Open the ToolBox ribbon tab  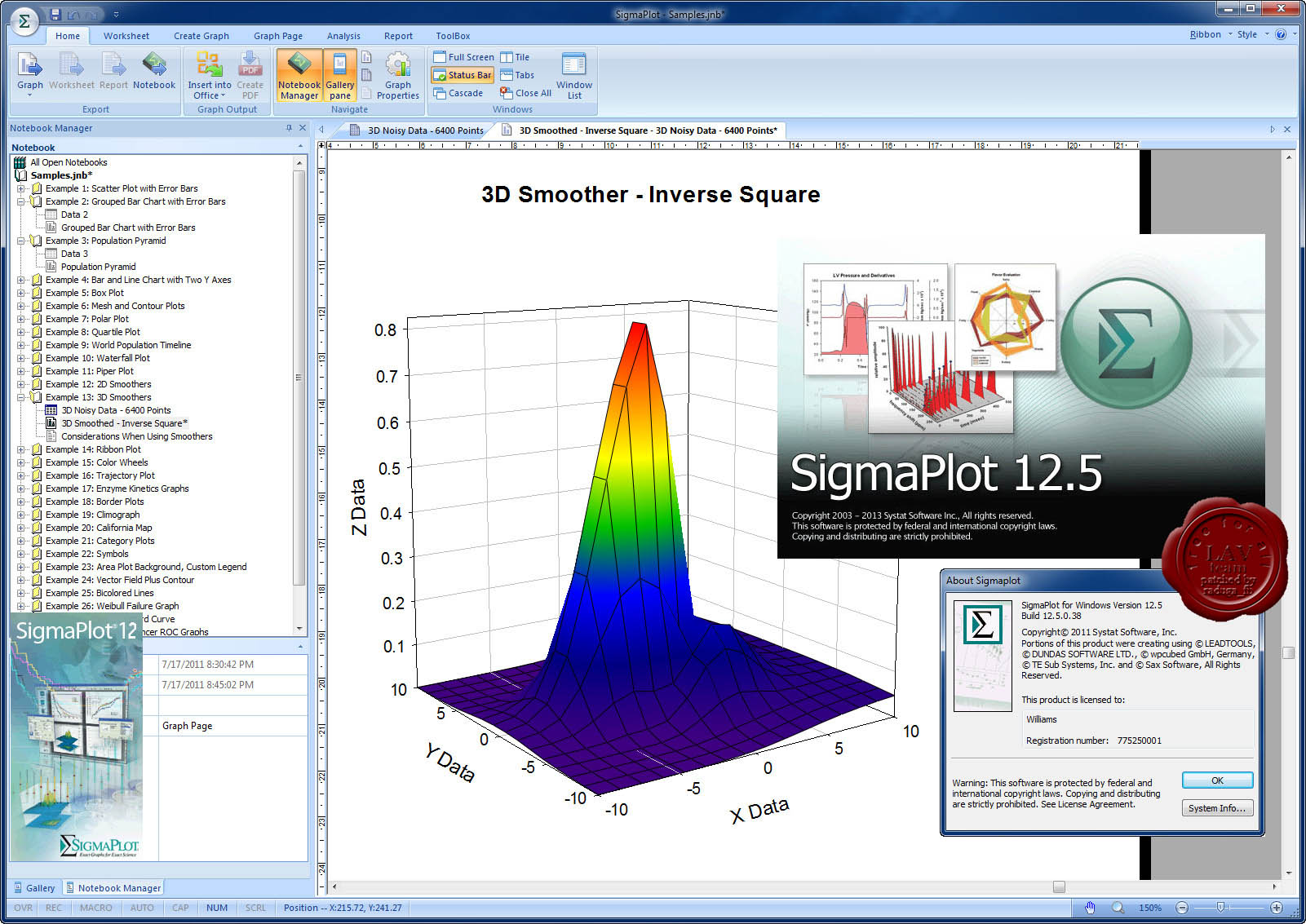coord(453,36)
